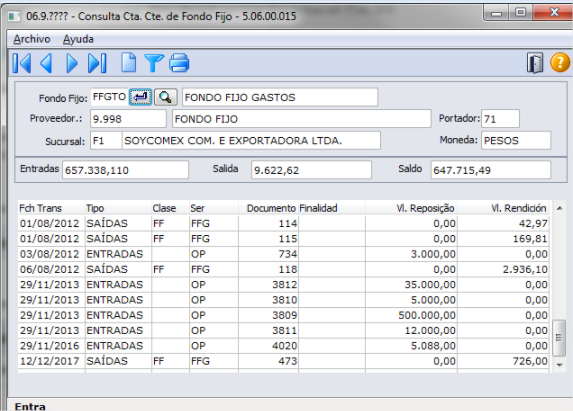Click the SOYCOMEX COM. E EXPORTADORA LTDA. field
573x411 pixels.
coord(251,141)
